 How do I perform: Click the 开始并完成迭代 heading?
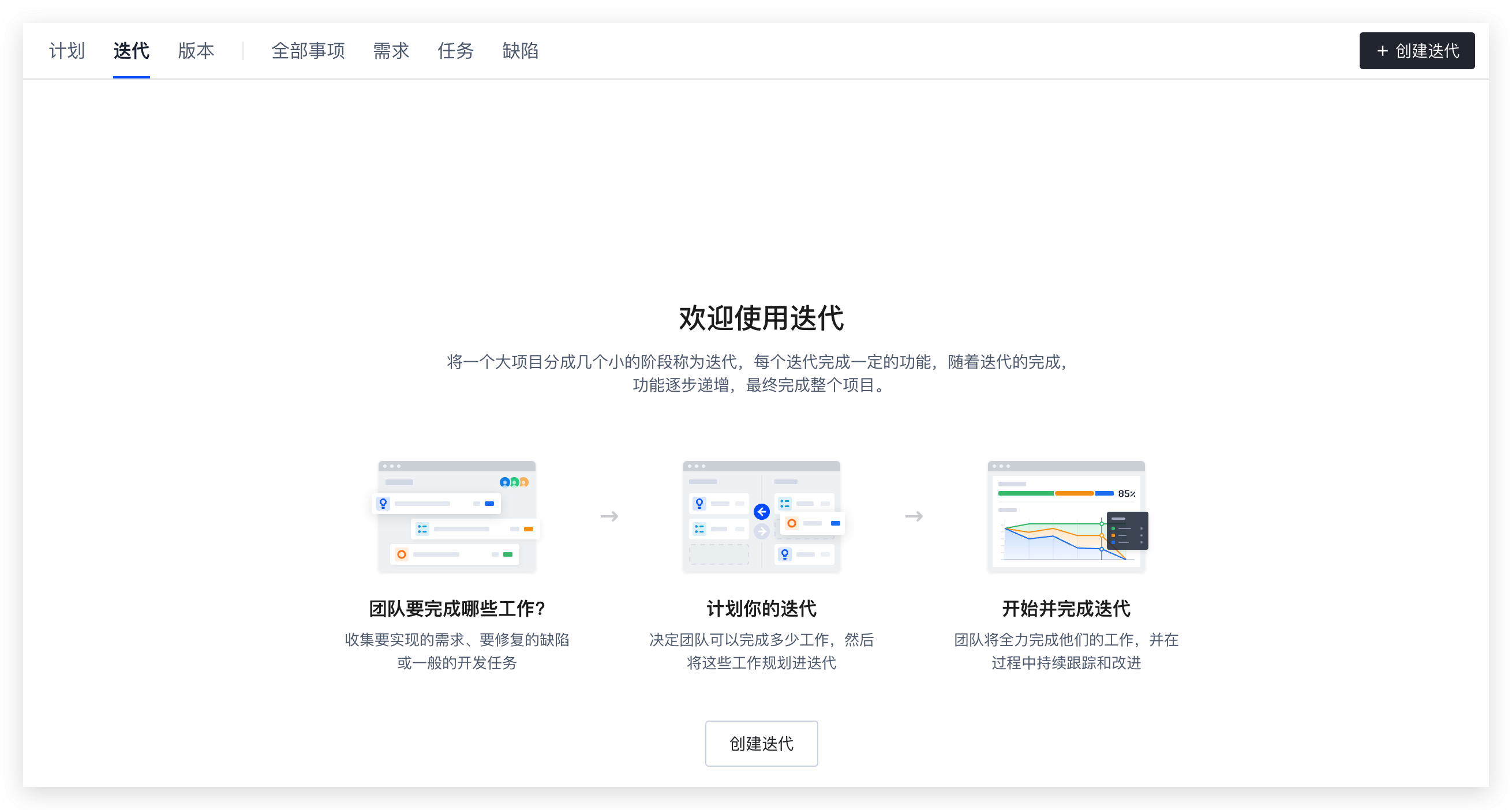coord(1066,609)
